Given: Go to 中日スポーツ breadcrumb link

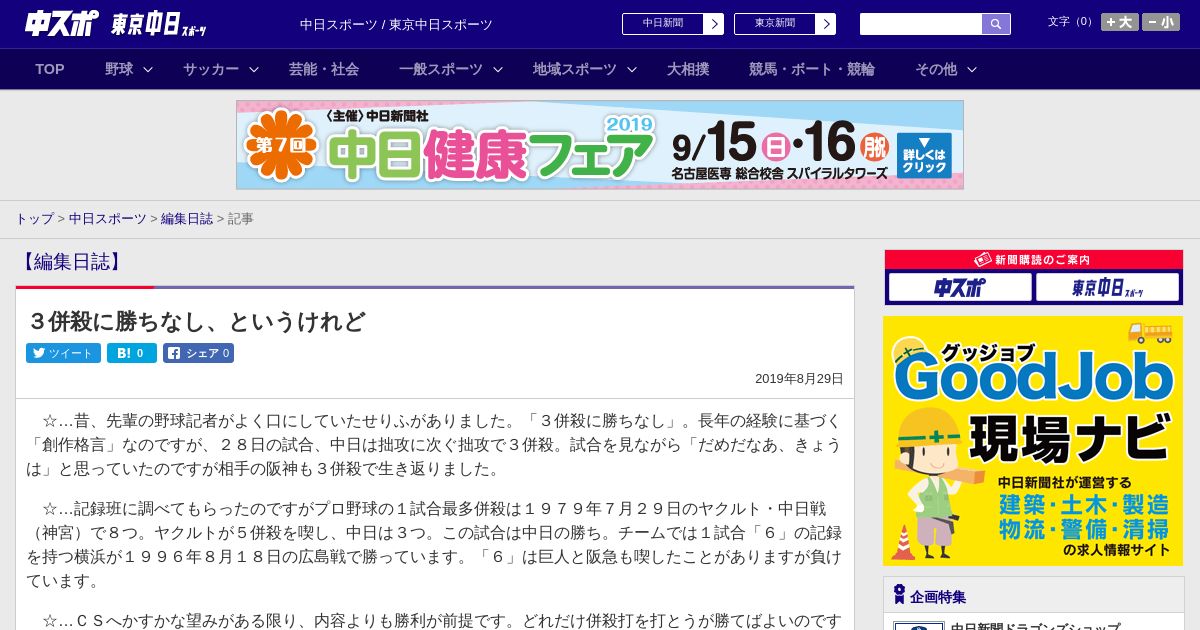Looking at the screenshot, I should [108, 218].
